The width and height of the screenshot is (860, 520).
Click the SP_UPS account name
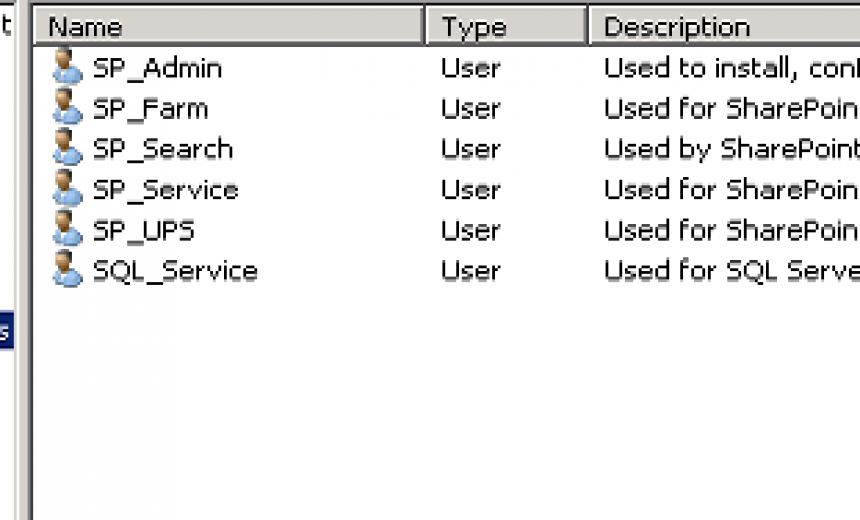click(144, 230)
